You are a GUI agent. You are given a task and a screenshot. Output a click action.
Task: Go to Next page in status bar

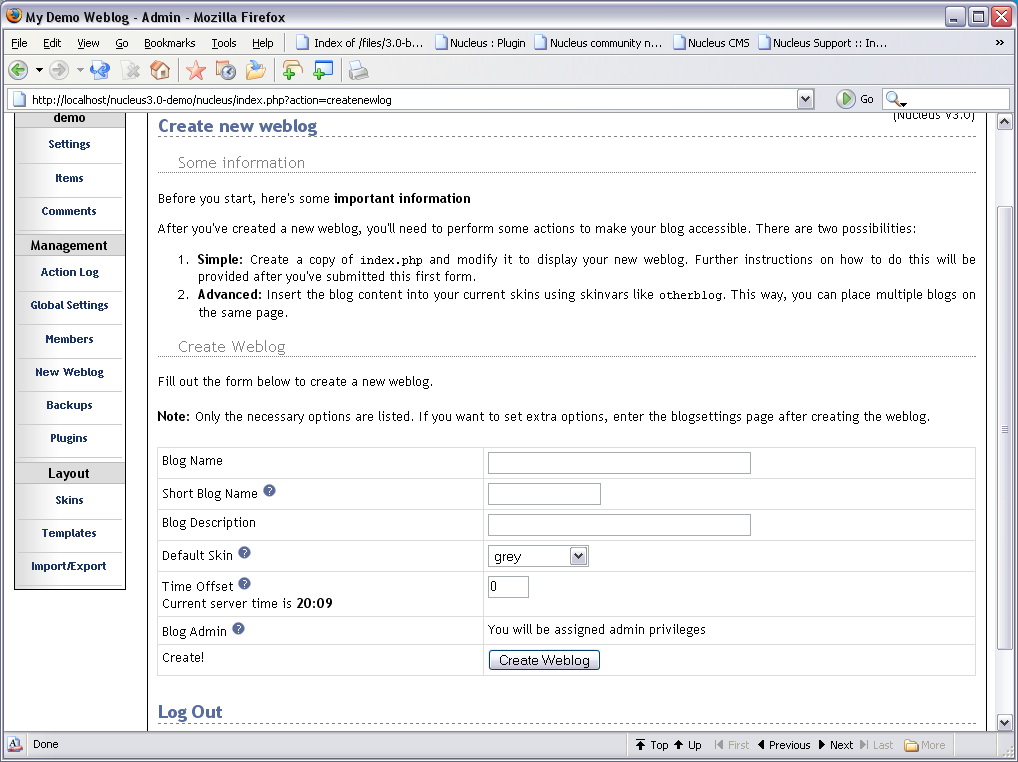[x=836, y=745]
